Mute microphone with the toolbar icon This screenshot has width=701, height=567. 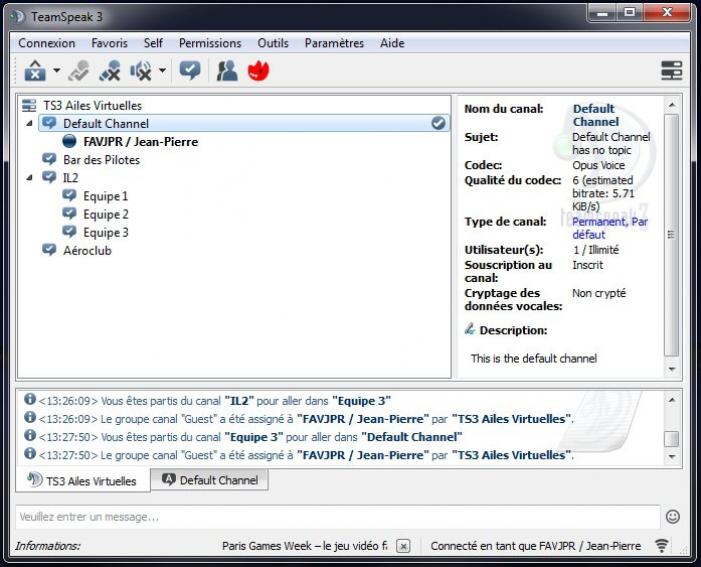tap(110, 71)
